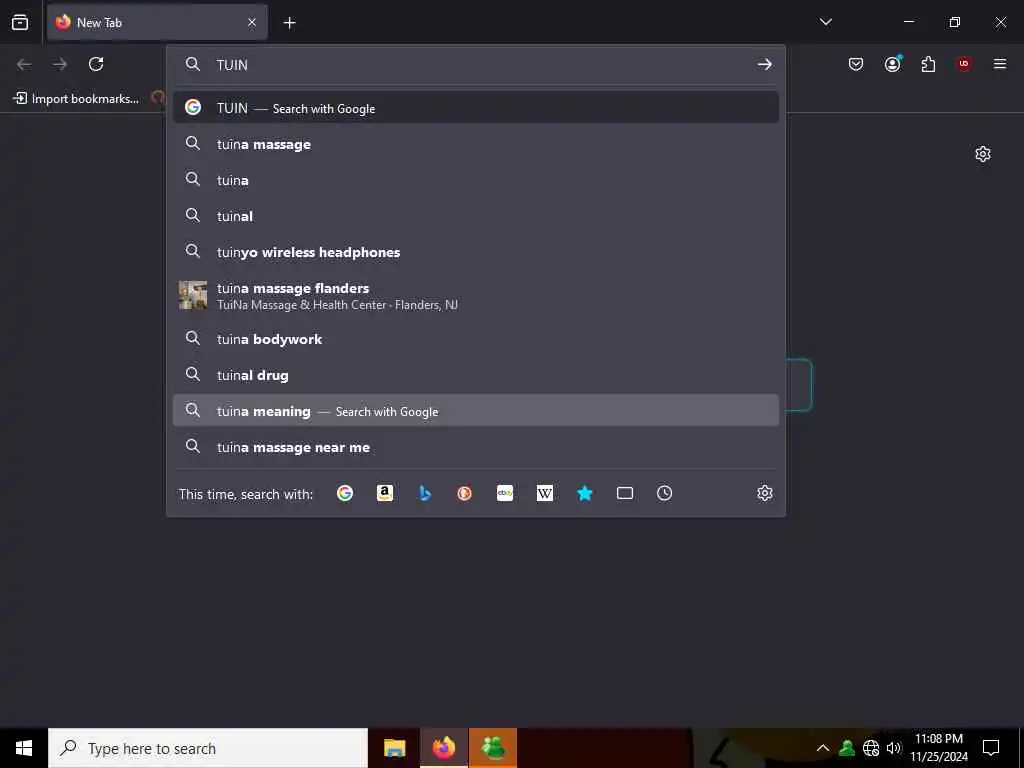The height and width of the screenshot is (768, 1024).
Task: Open the volume control tray icon
Action: coord(893,748)
